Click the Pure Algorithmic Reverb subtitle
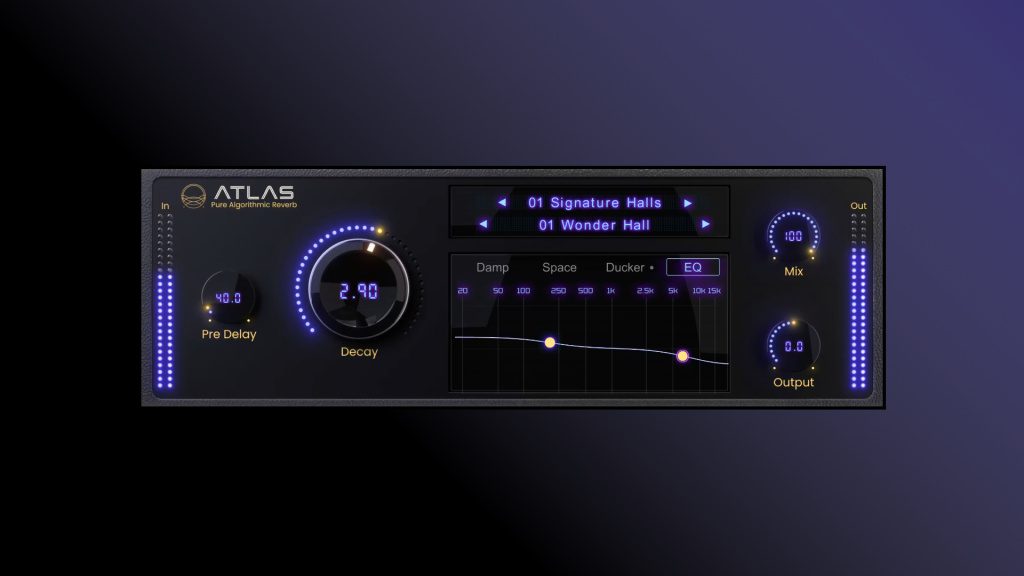The height and width of the screenshot is (576, 1024). pos(254,205)
